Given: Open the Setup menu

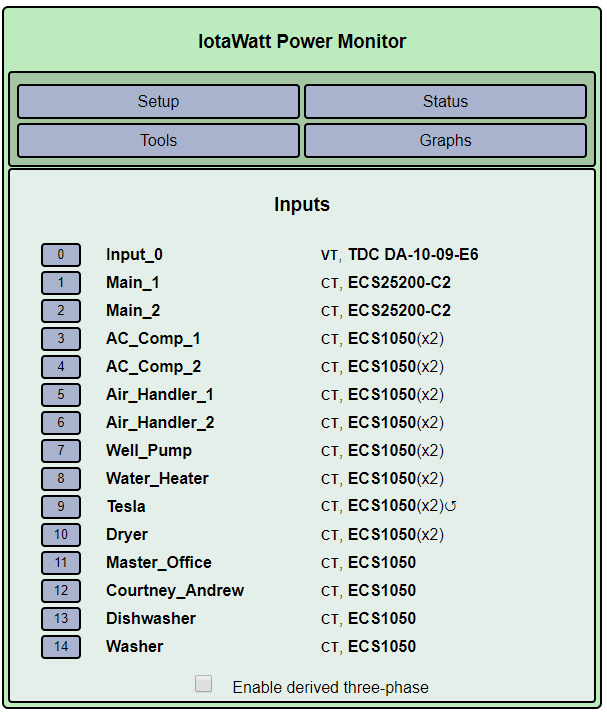Looking at the screenshot, I should click(x=158, y=101).
